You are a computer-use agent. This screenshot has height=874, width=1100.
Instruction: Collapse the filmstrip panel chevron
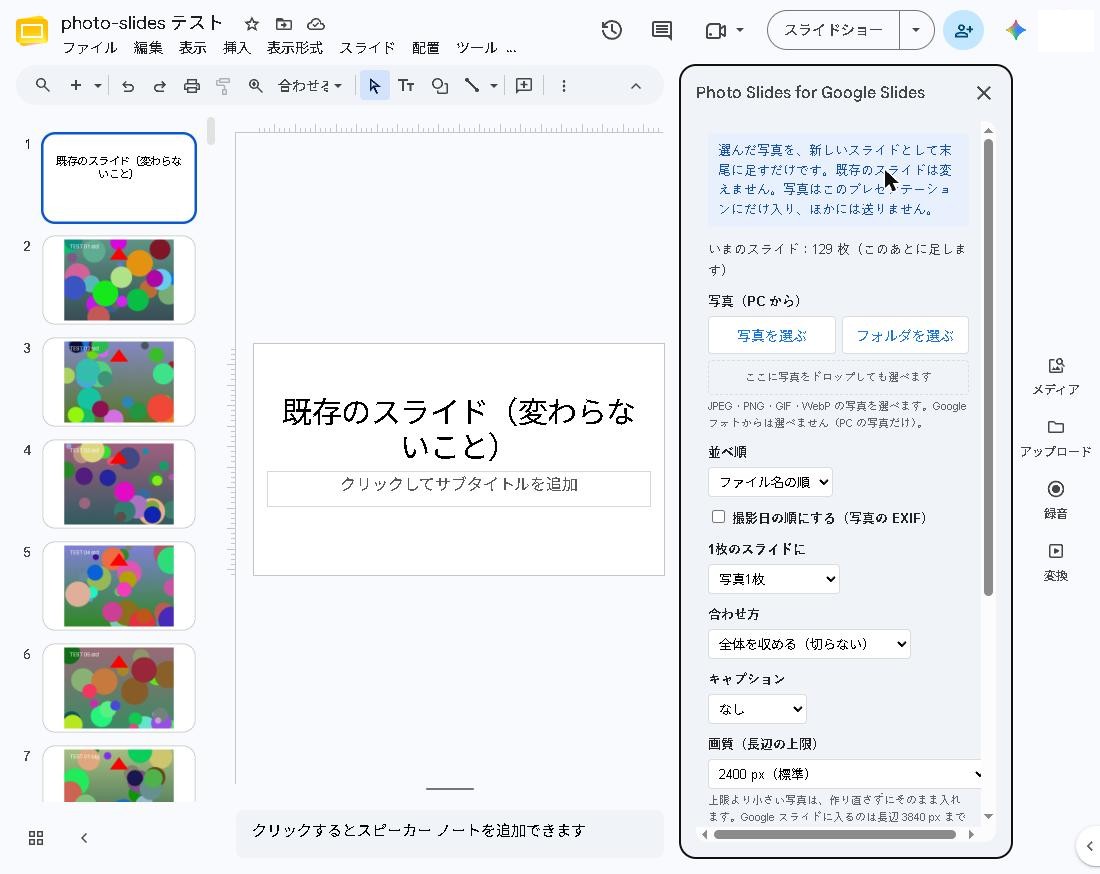(84, 838)
